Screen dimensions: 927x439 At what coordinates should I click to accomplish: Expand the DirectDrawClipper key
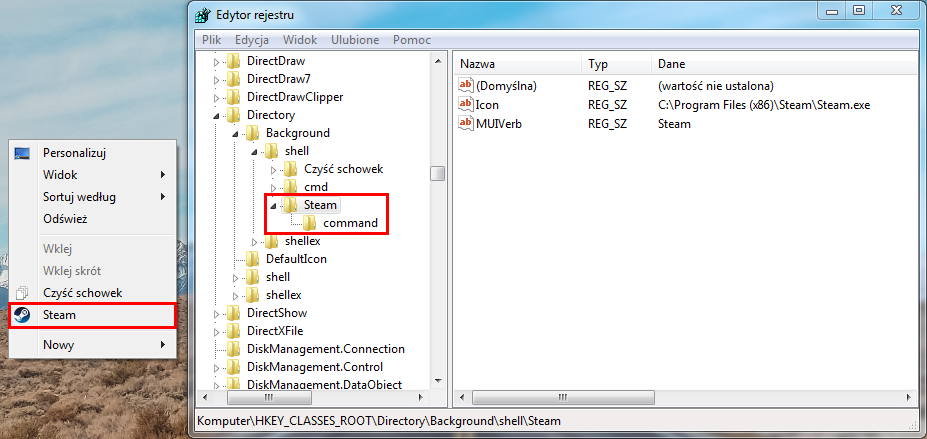click(x=216, y=97)
